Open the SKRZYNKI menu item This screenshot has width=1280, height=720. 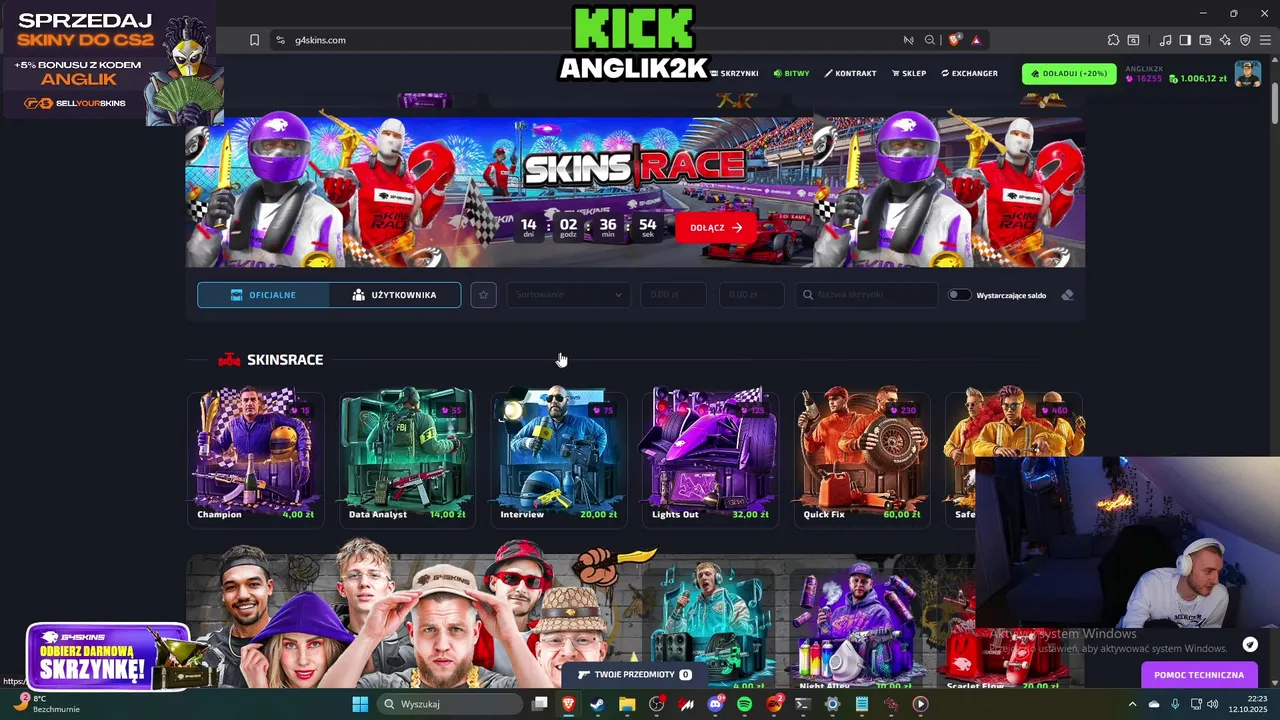click(735, 74)
